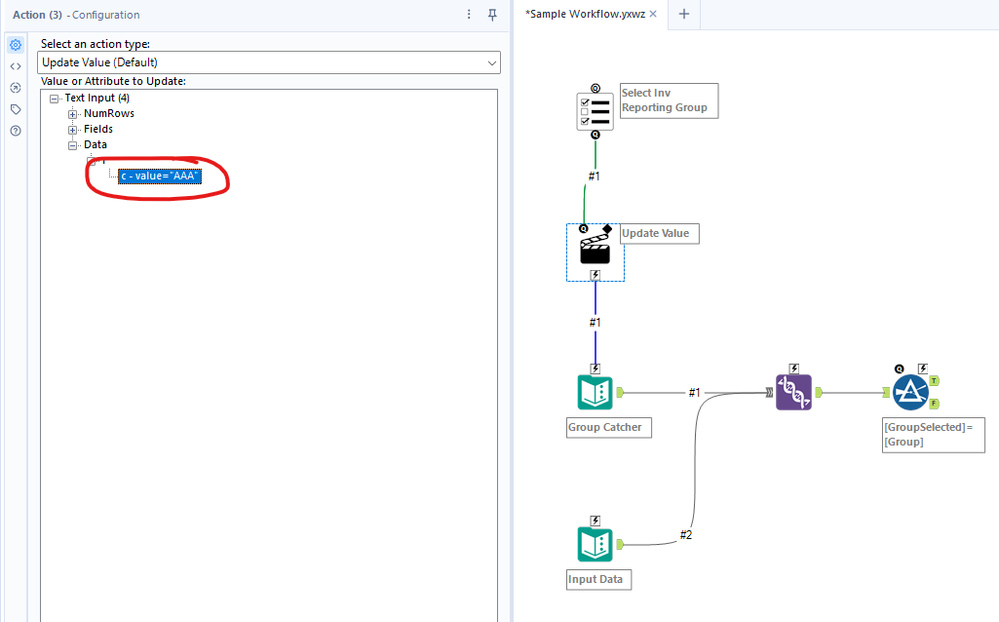The width and height of the screenshot is (999, 622).
Task: Click the Update Value annotation label
Action: point(659,233)
